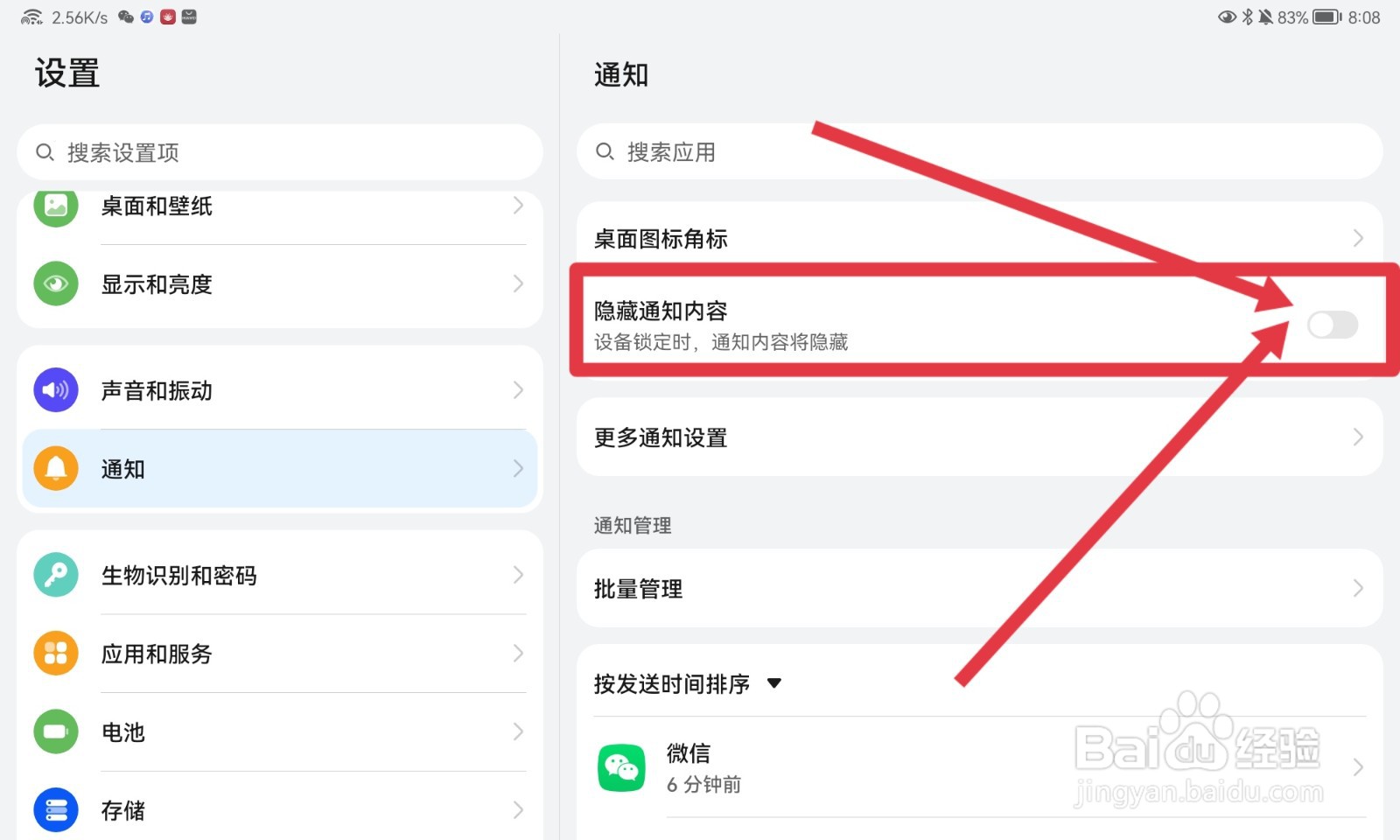
Task: Tap the blue Storage icon
Action: tap(56, 810)
